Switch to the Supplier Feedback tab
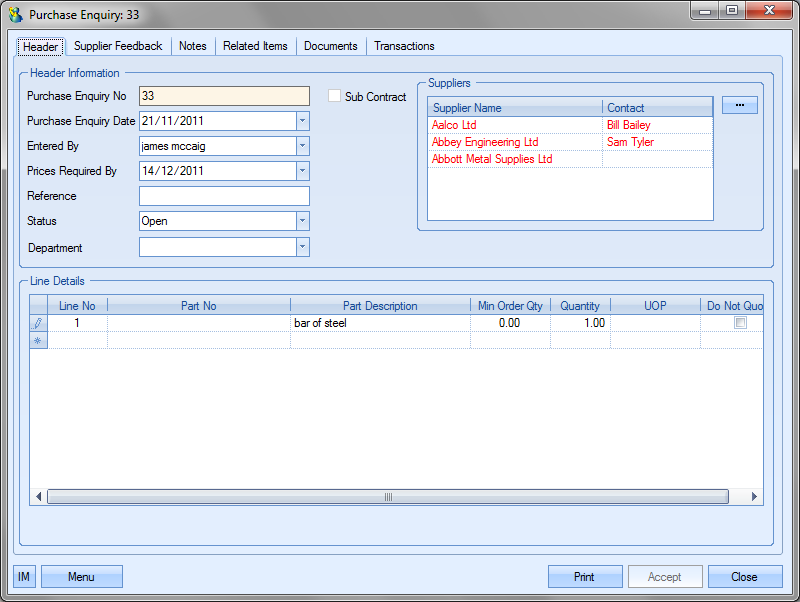This screenshot has height=602, width=800. click(118, 46)
